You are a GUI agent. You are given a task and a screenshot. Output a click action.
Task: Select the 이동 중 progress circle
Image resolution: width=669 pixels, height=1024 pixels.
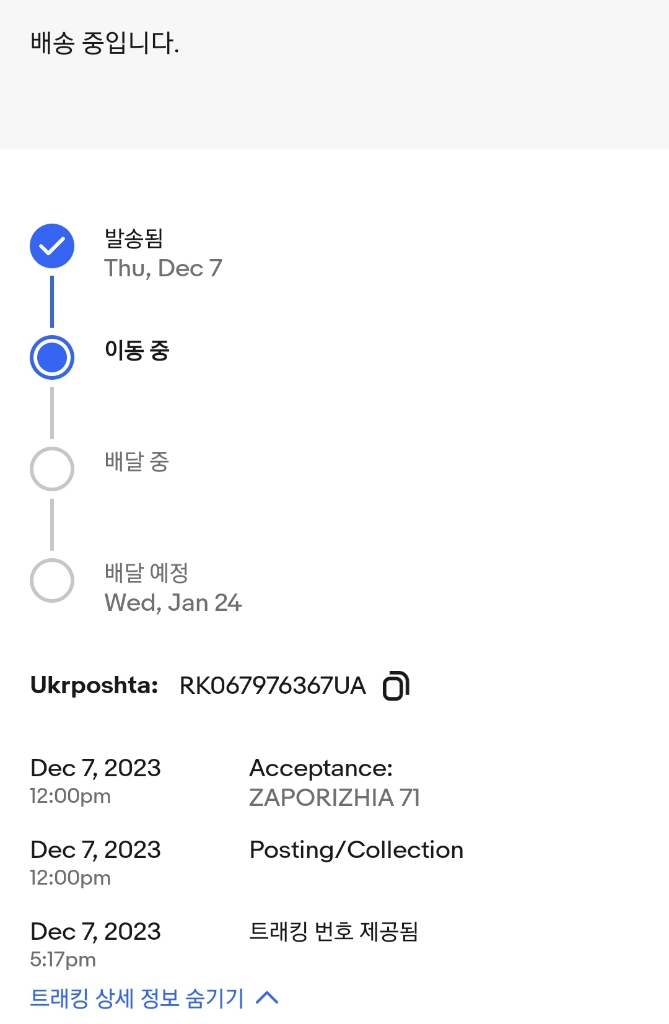click(52, 357)
